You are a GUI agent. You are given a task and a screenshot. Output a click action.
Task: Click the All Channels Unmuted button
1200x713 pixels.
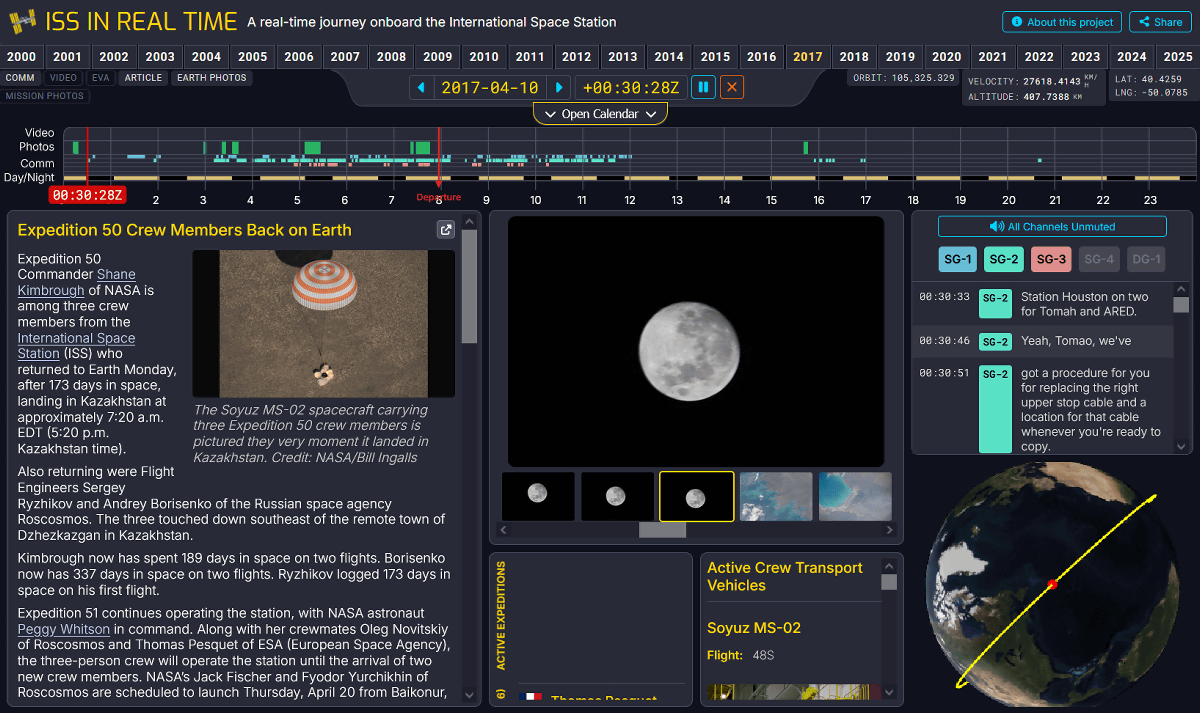coord(1052,227)
